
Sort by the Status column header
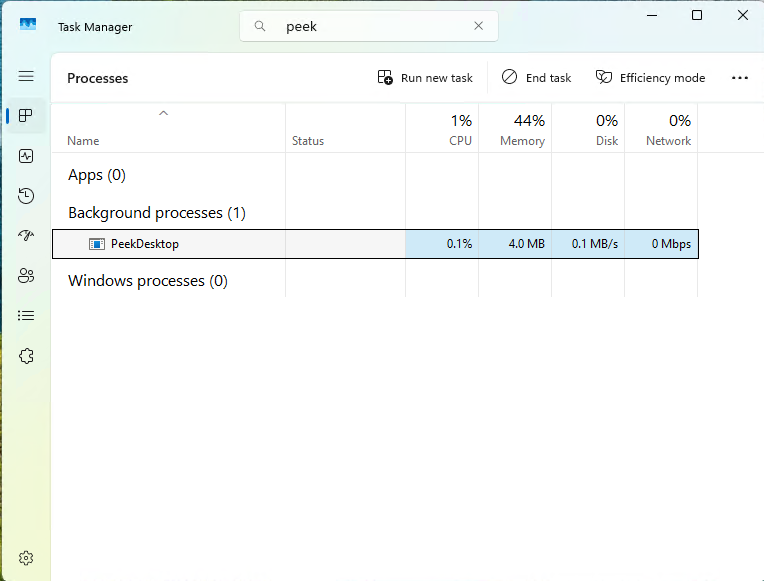click(x=308, y=141)
